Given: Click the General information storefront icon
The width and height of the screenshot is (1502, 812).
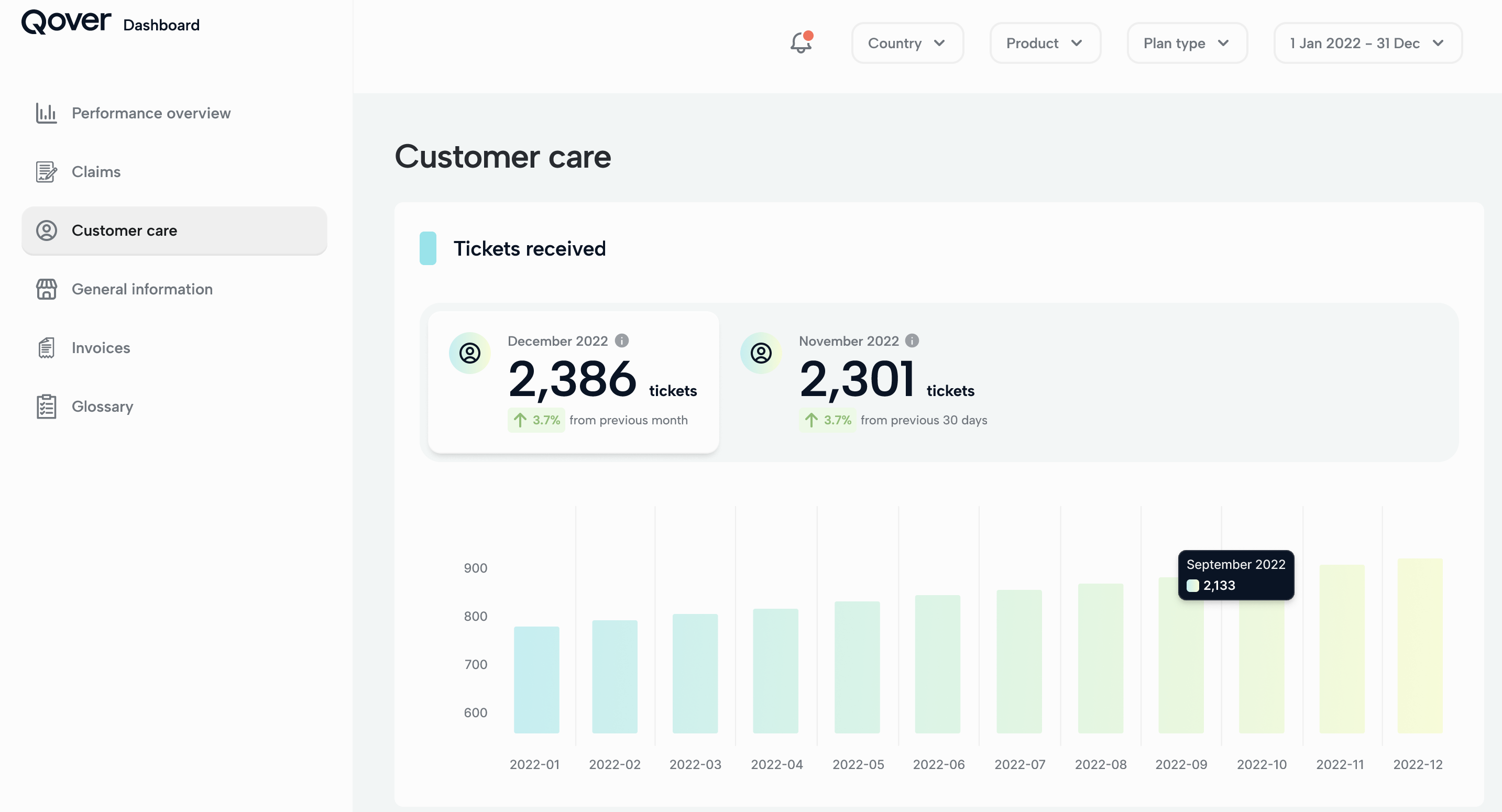Looking at the screenshot, I should click(x=46, y=289).
